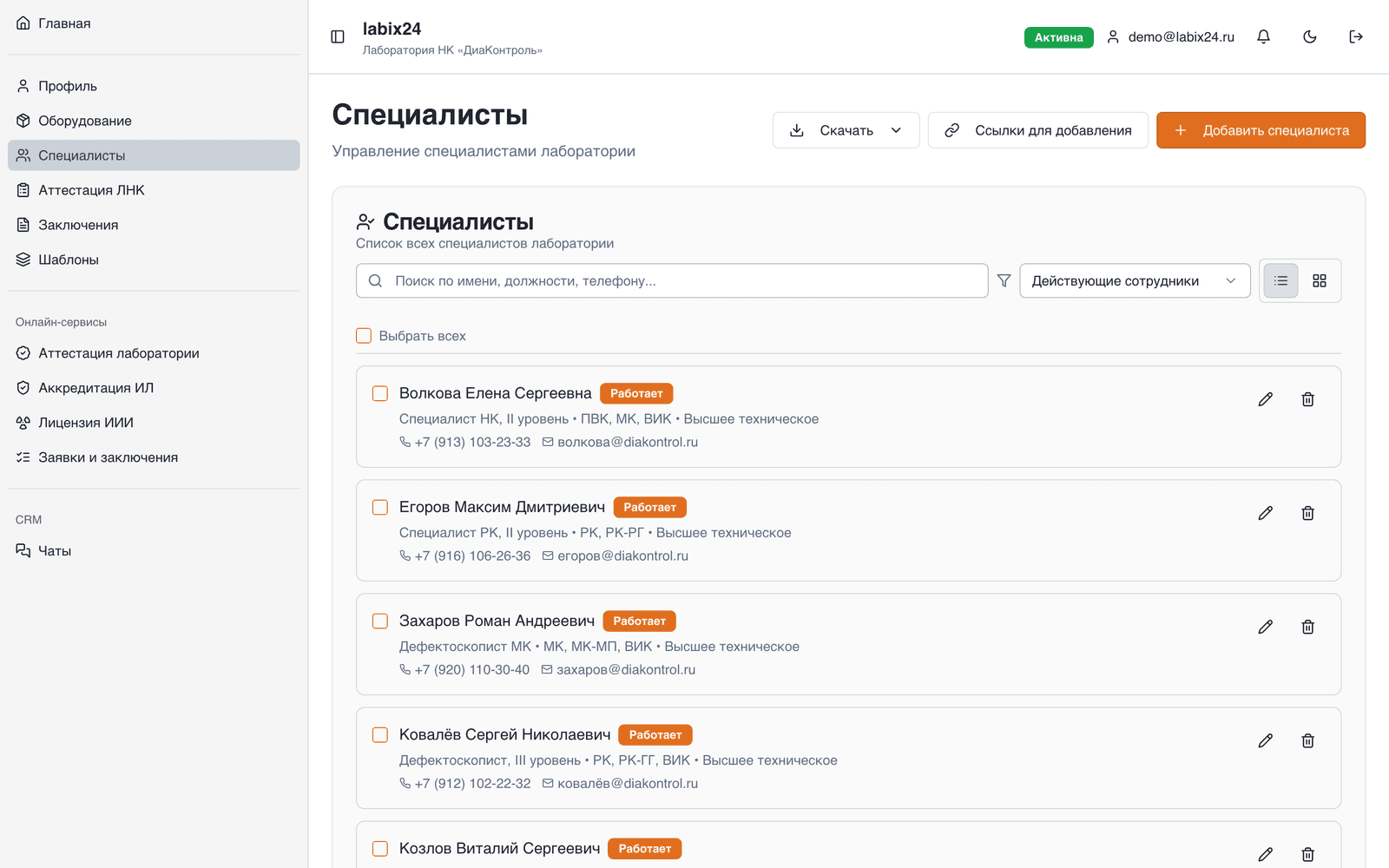Select Специалисты in sidebar
Viewport: 1389px width, 868px height.
pos(154,155)
